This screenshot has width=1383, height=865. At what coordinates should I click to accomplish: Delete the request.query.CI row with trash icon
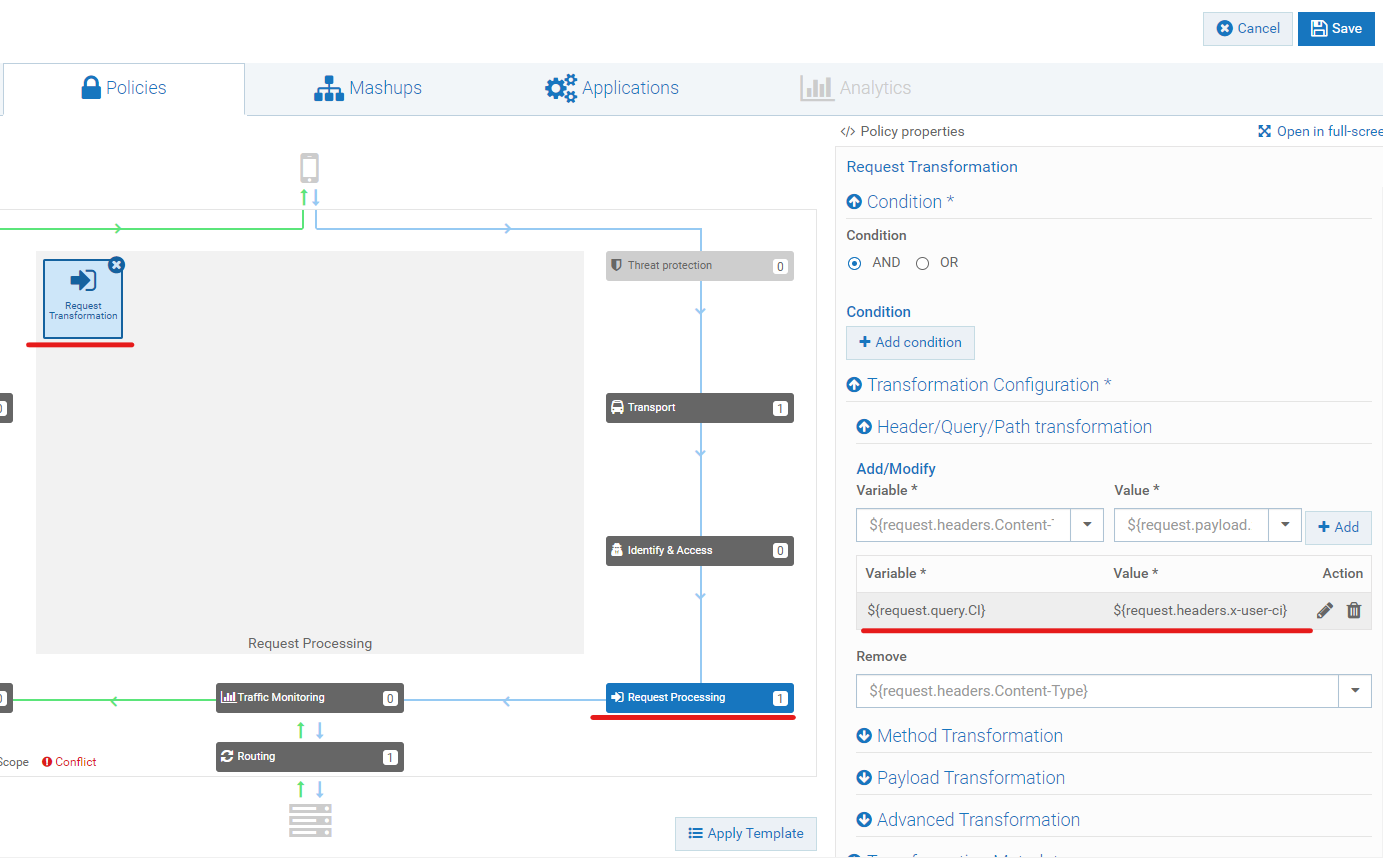pos(1354,610)
